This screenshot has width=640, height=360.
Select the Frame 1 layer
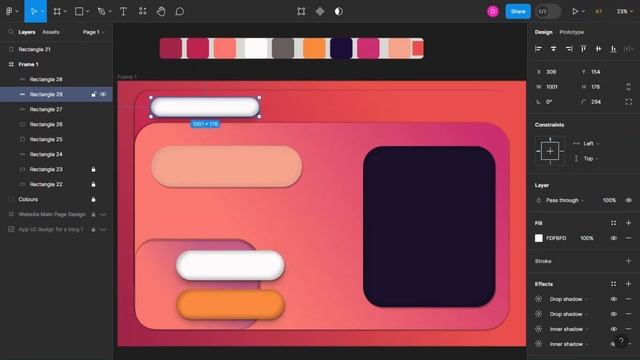56,64
